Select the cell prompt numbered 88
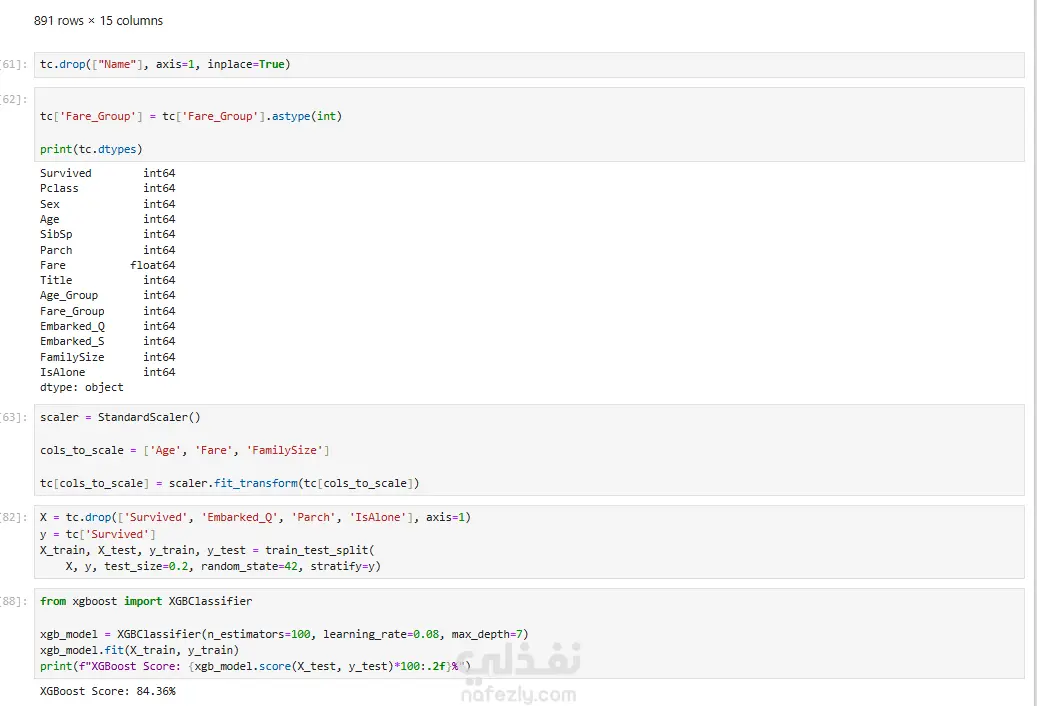Image resolution: width=1037 pixels, height=706 pixels. click(x=14, y=602)
